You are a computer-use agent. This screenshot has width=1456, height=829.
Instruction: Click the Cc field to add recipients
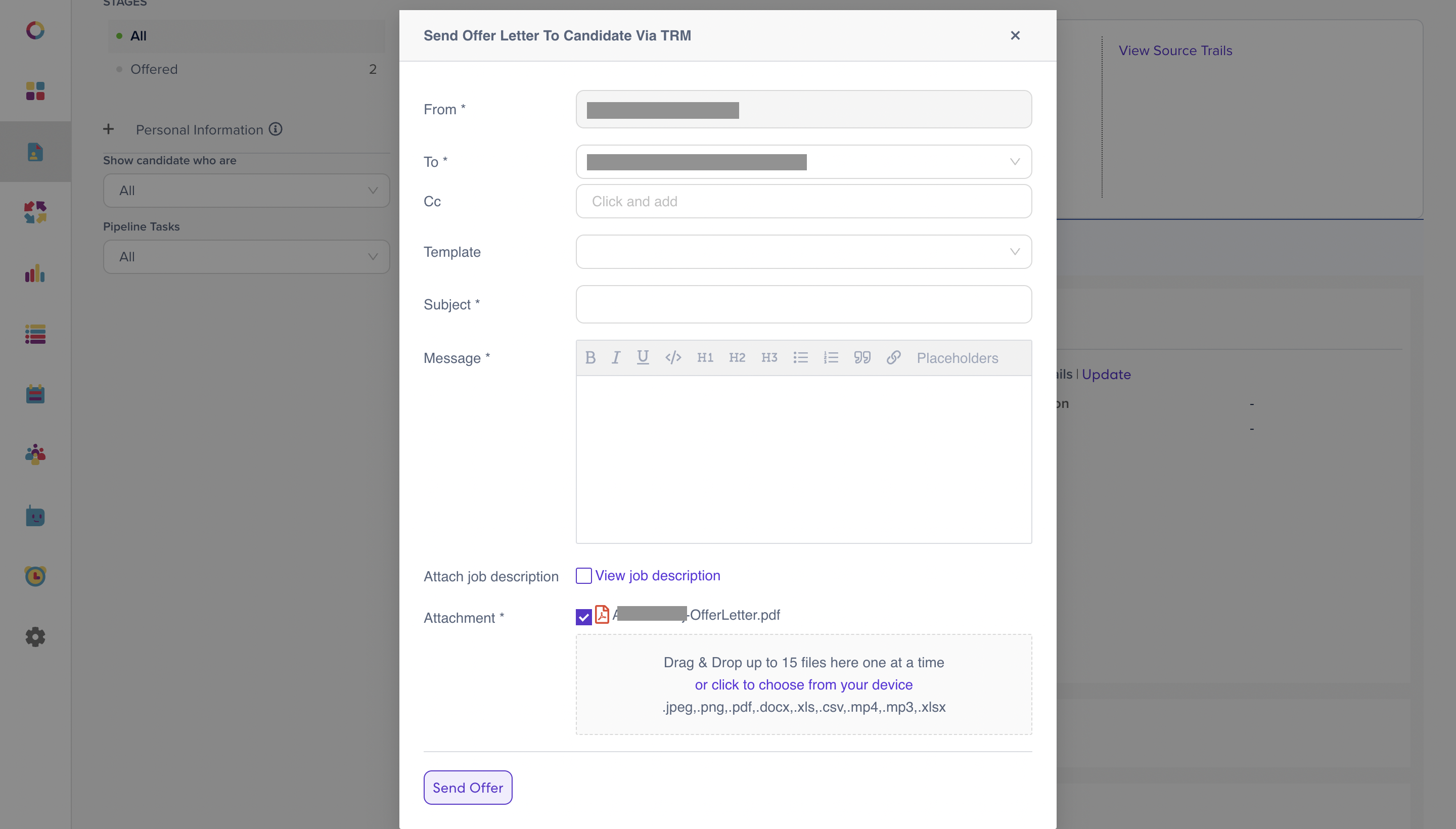803,202
